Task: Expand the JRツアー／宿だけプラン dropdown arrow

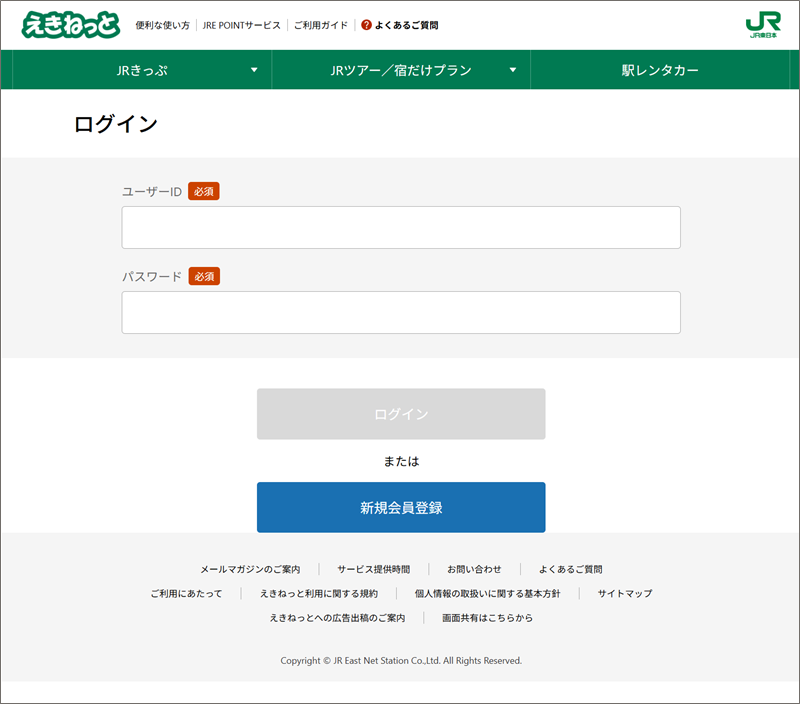Action: coord(513,70)
